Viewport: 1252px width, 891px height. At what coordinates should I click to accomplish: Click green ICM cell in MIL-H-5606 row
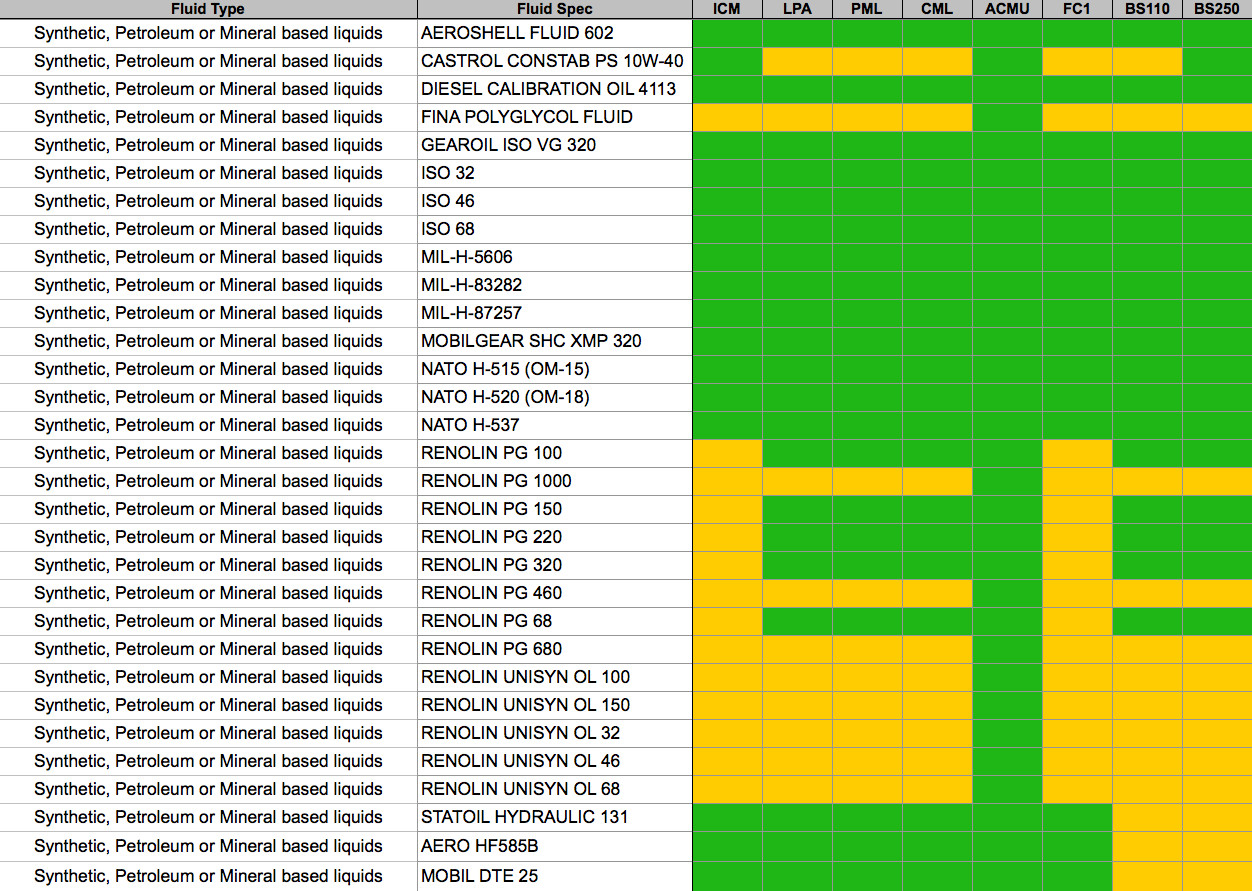point(727,257)
